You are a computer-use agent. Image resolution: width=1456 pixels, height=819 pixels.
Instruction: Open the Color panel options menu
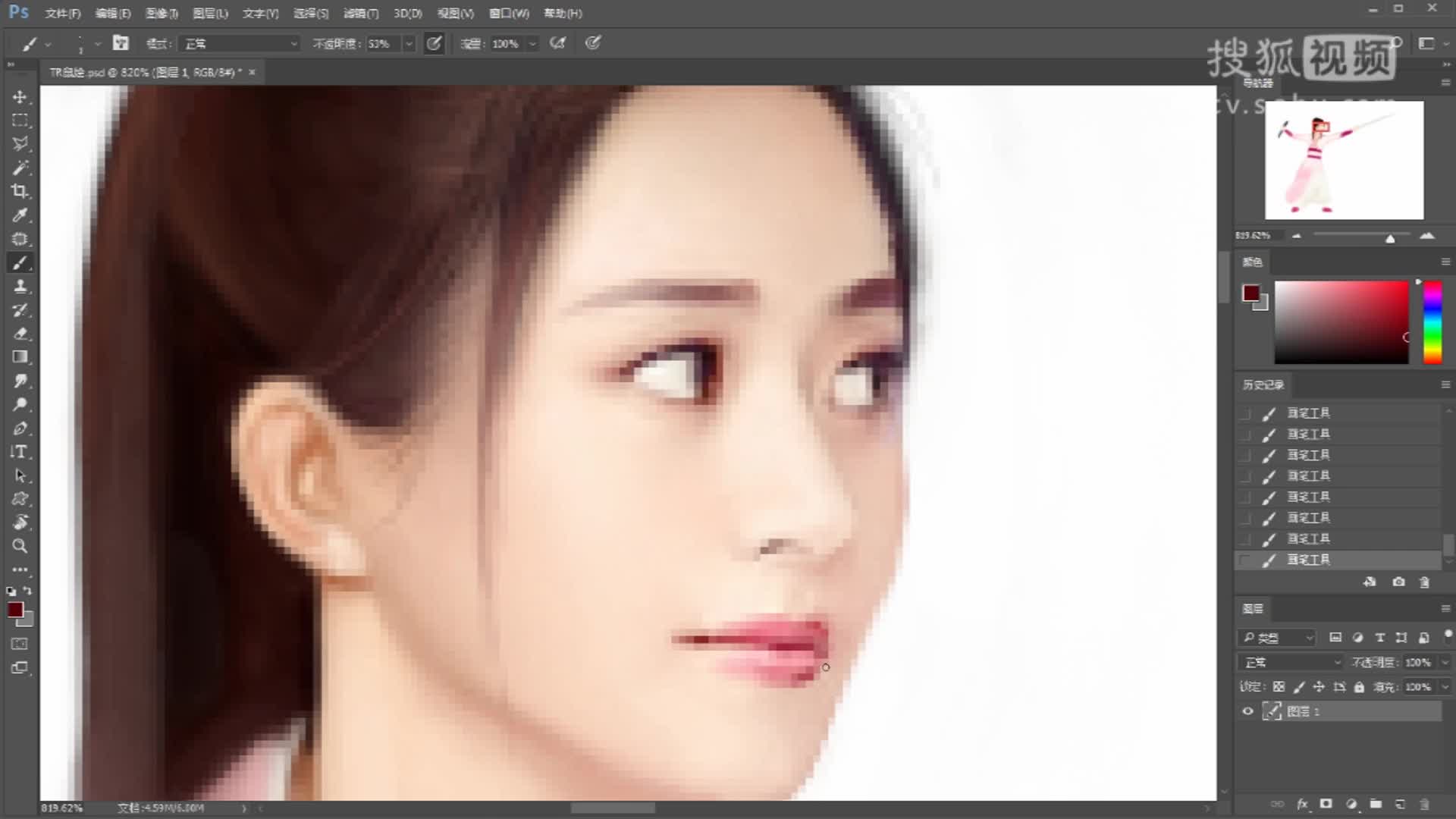[1445, 262]
